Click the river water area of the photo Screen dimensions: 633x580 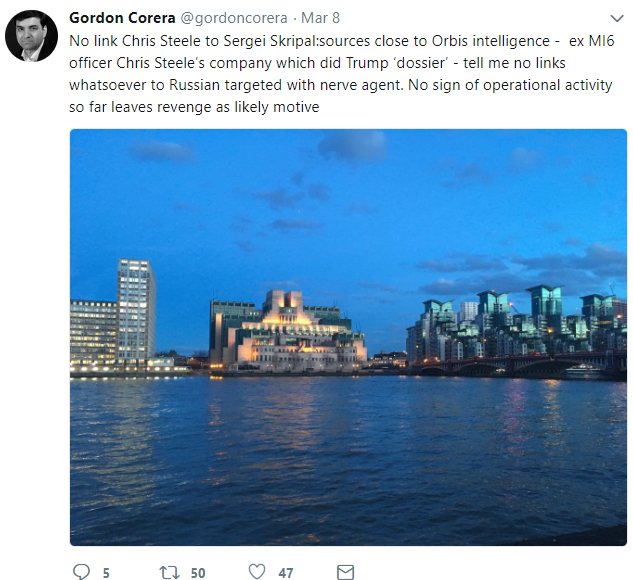coord(348,460)
